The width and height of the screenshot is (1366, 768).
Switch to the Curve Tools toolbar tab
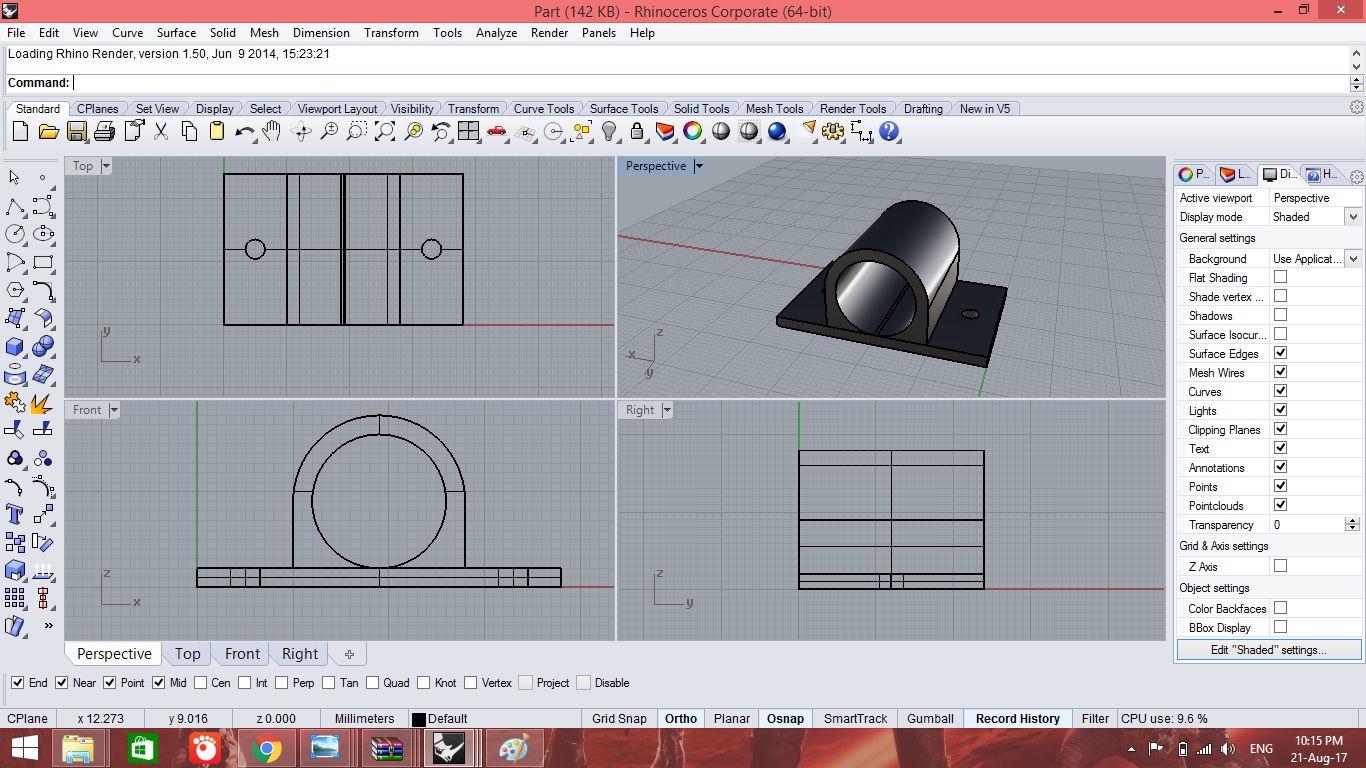pos(544,109)
